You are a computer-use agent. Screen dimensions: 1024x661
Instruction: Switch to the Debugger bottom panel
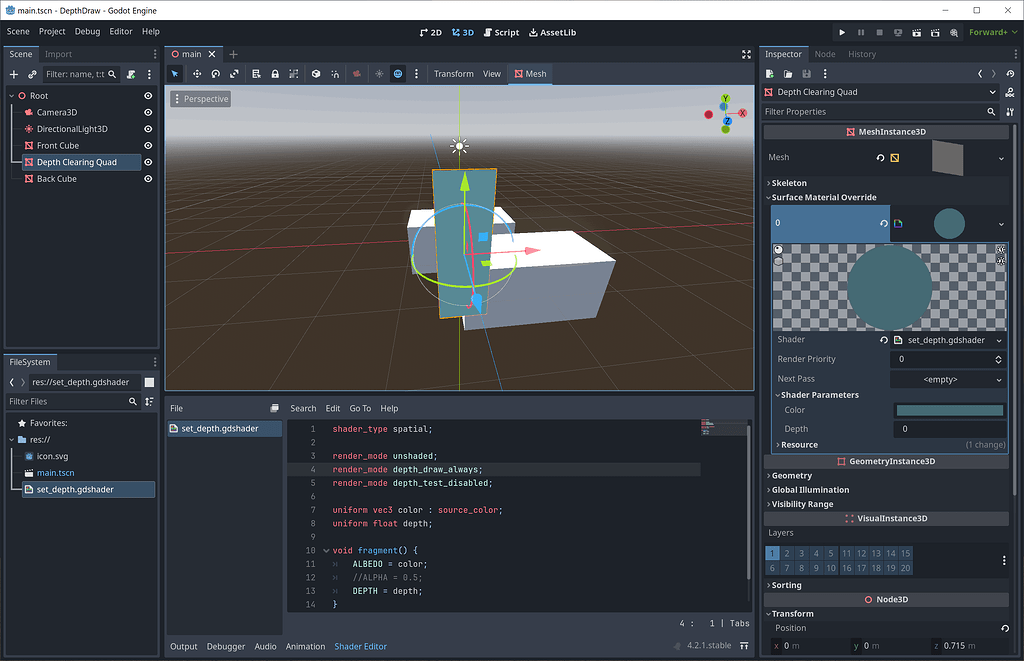click(225, 646)
